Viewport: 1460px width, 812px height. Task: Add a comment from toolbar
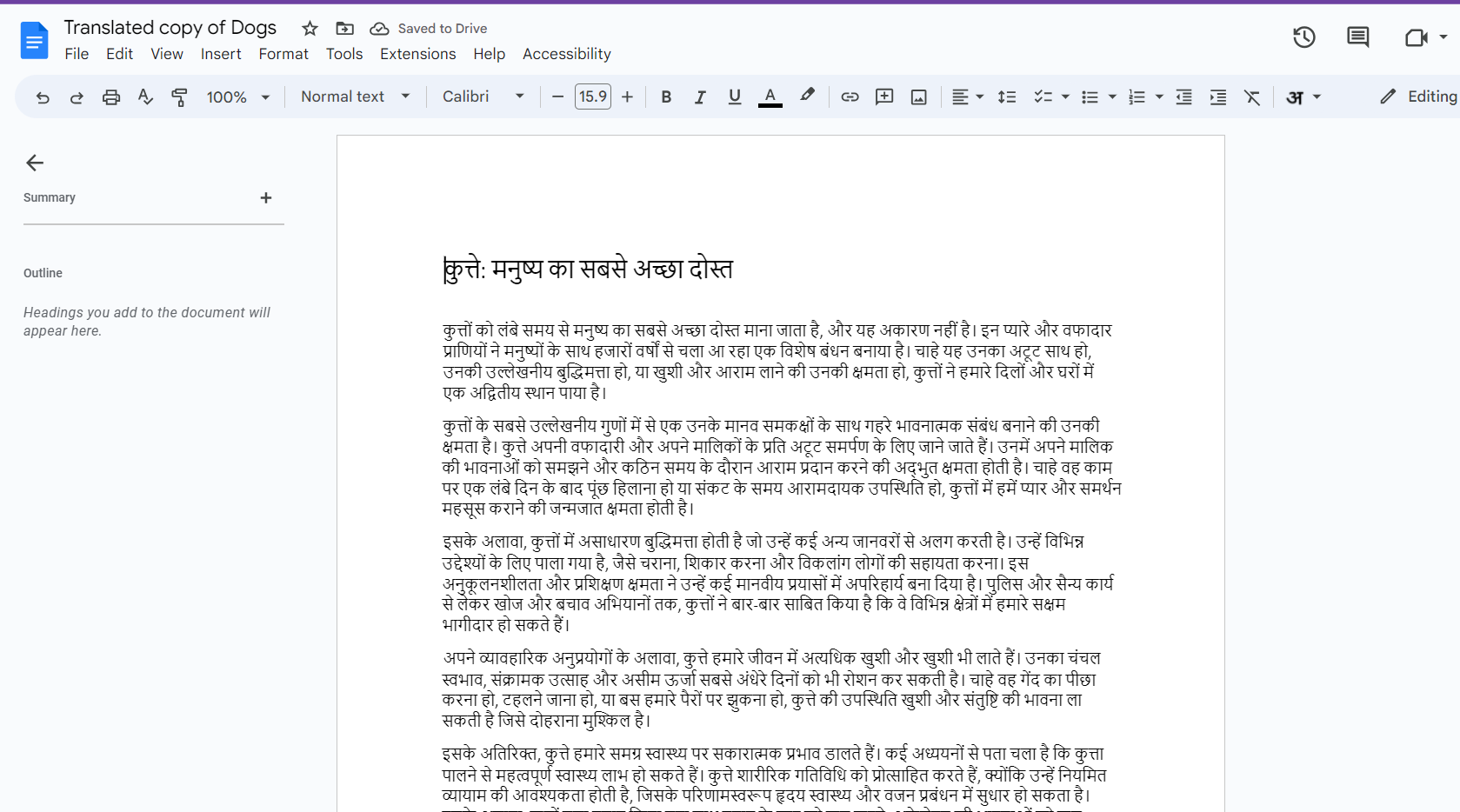[884, 97]
